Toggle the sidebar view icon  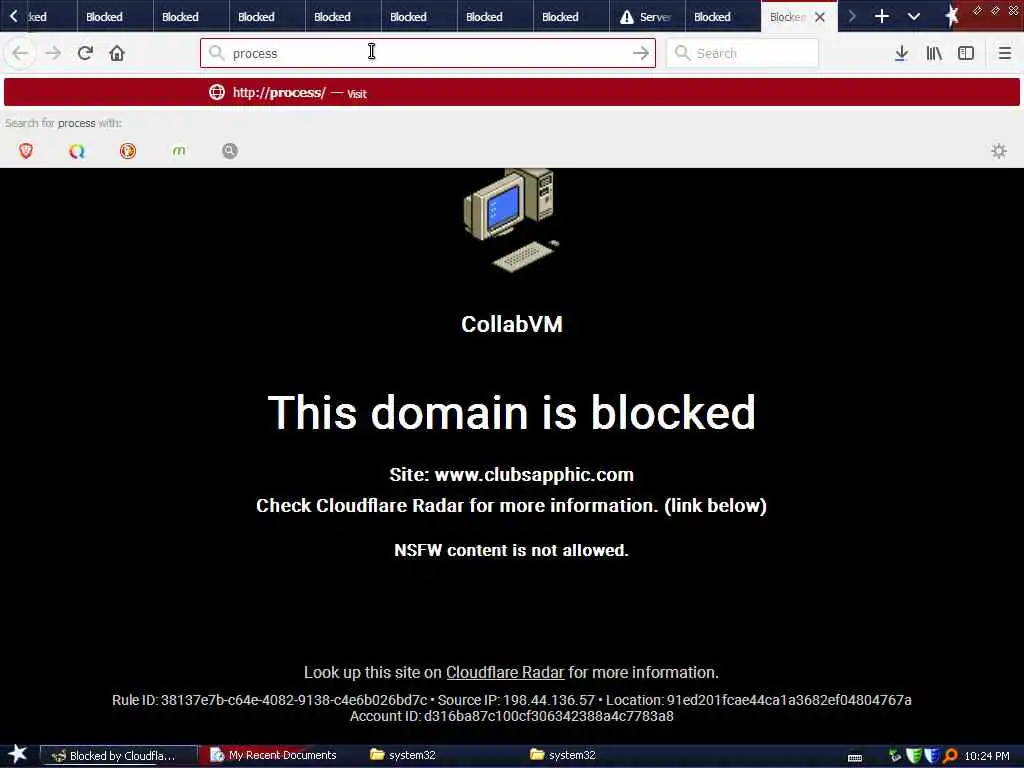966,53
